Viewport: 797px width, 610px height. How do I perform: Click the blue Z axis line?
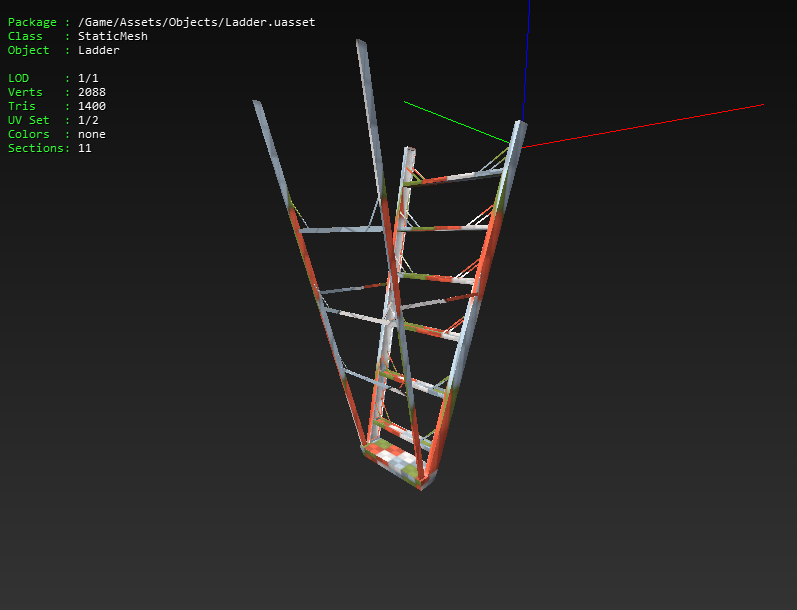point(527,60)
